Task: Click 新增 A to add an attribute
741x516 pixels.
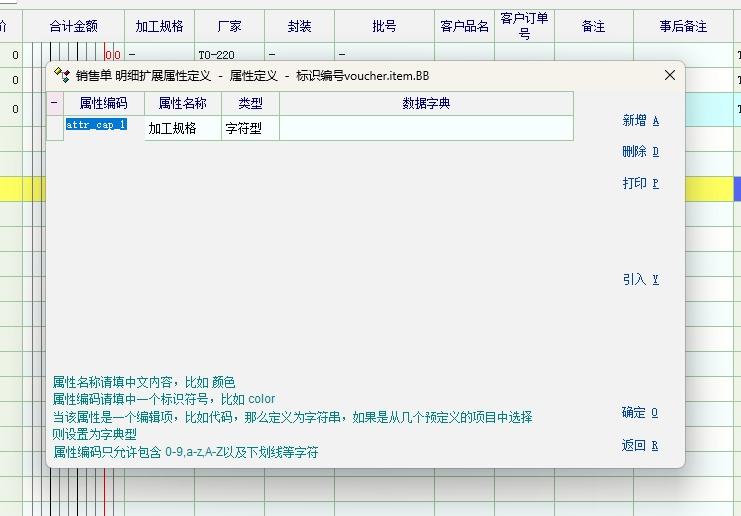Action: (640, 121)
